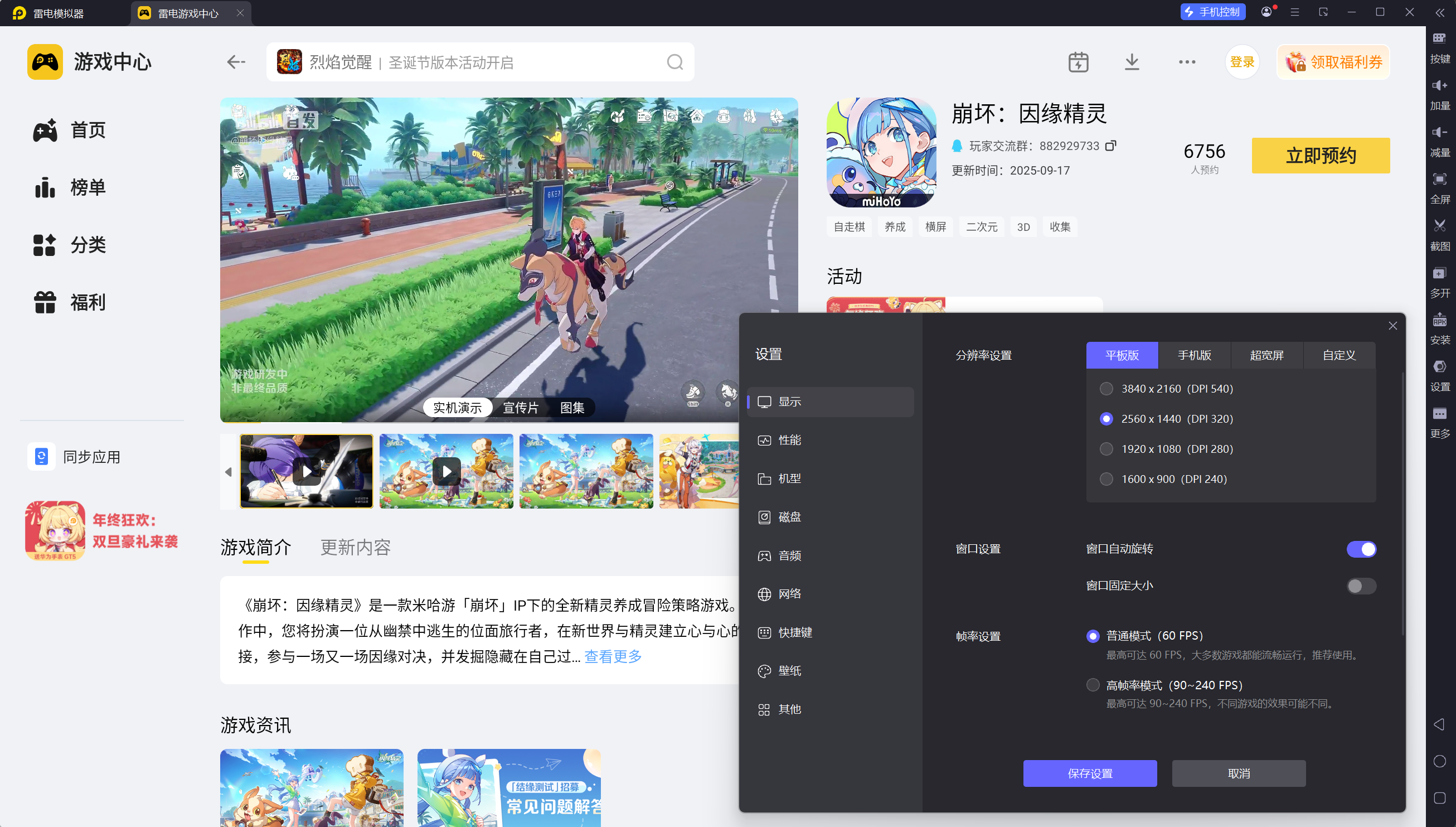Expand the three-dots more options menu
1456x827 pixels.
(x=1187, y=62)
